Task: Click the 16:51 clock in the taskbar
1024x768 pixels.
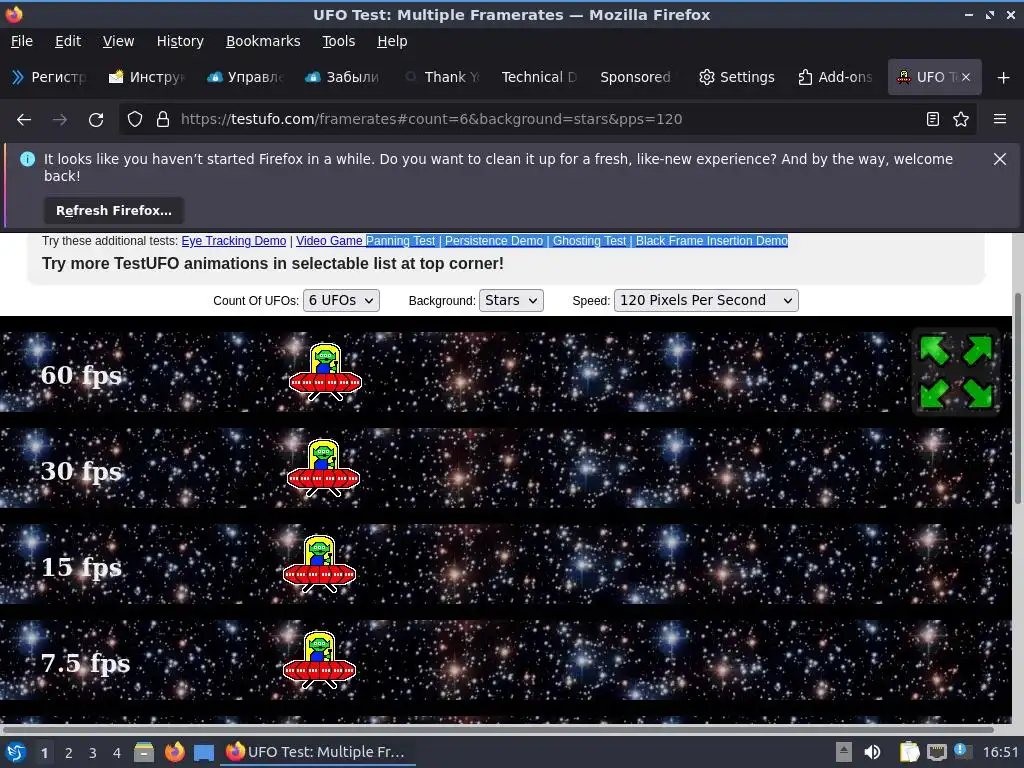Action: [x=1000, y=752]
